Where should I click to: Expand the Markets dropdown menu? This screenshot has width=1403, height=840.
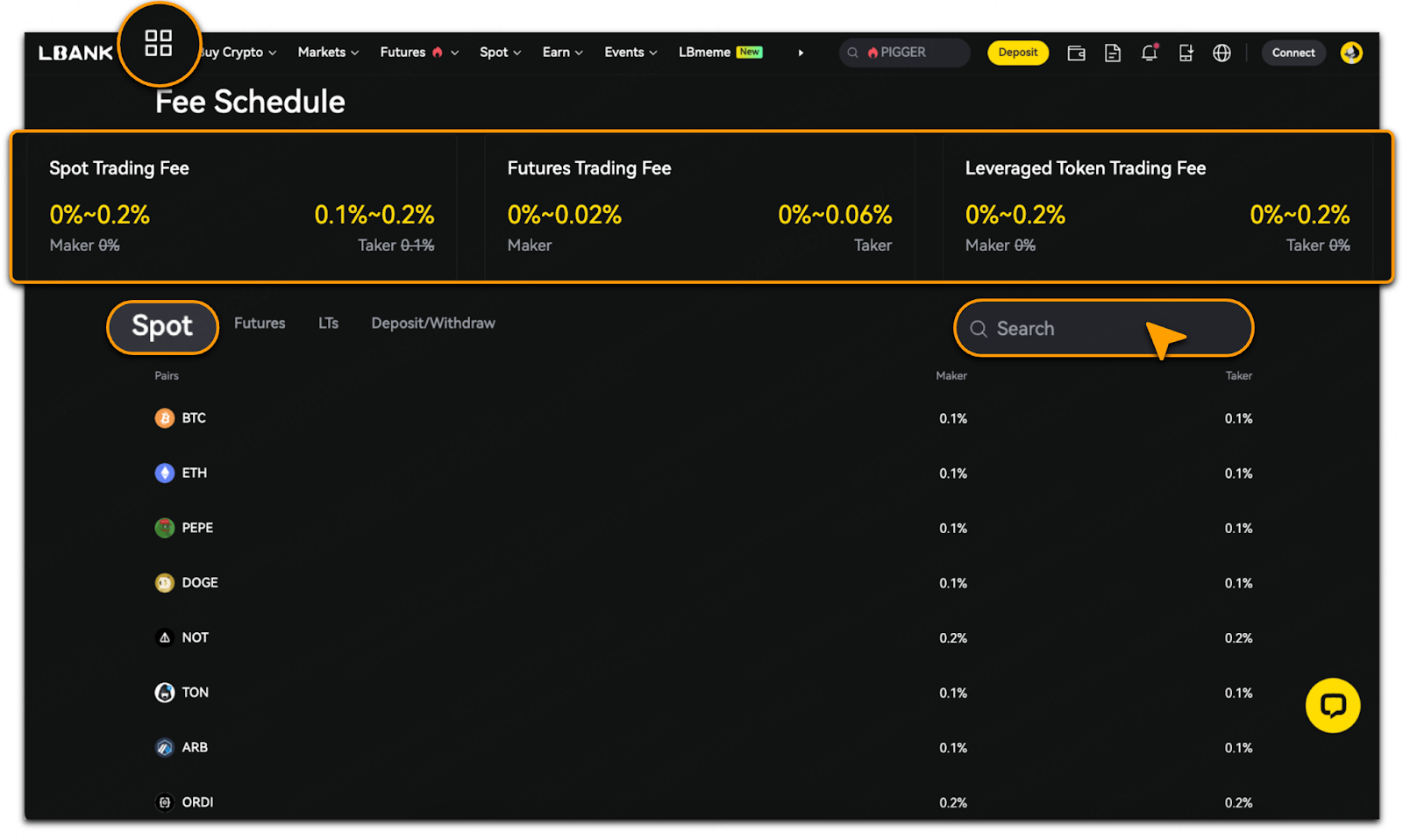pyautogui.click(x=328, y=53)
